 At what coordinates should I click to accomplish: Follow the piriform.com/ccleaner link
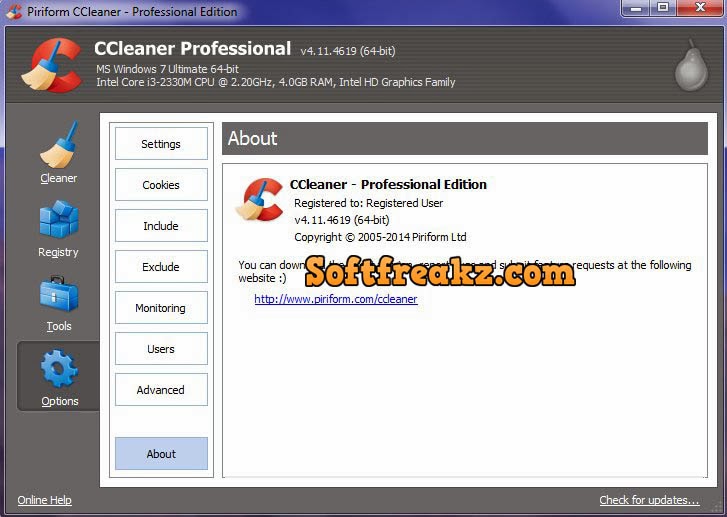tap(336, 299)
